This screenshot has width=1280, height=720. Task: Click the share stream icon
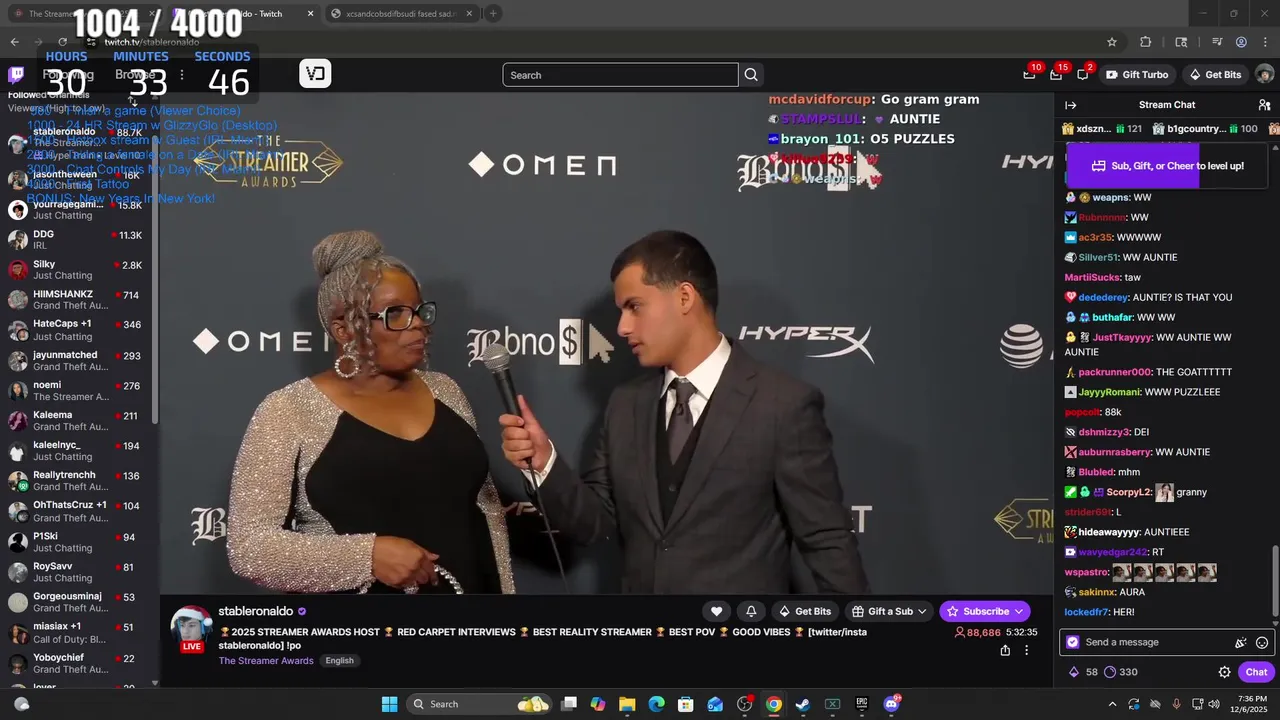tap(1005, 650)
